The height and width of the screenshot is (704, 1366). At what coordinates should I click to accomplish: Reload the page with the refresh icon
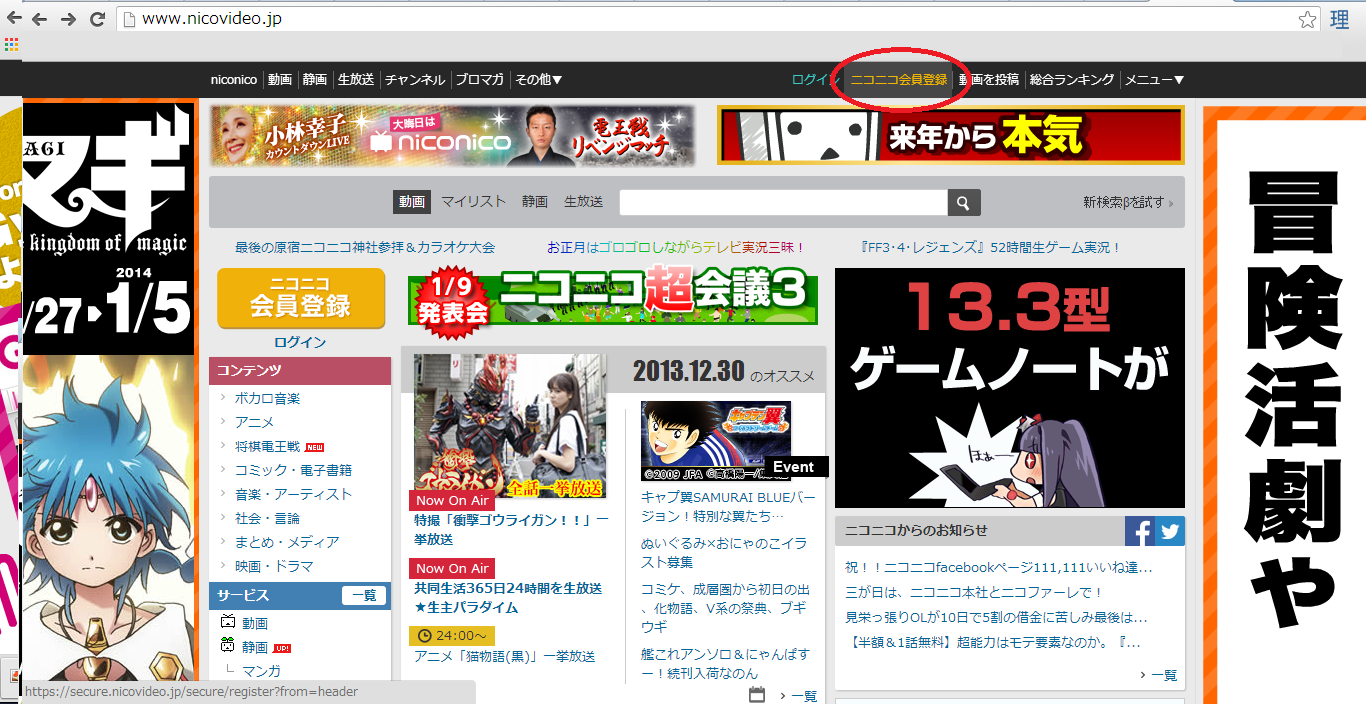(x=97, y=19)
